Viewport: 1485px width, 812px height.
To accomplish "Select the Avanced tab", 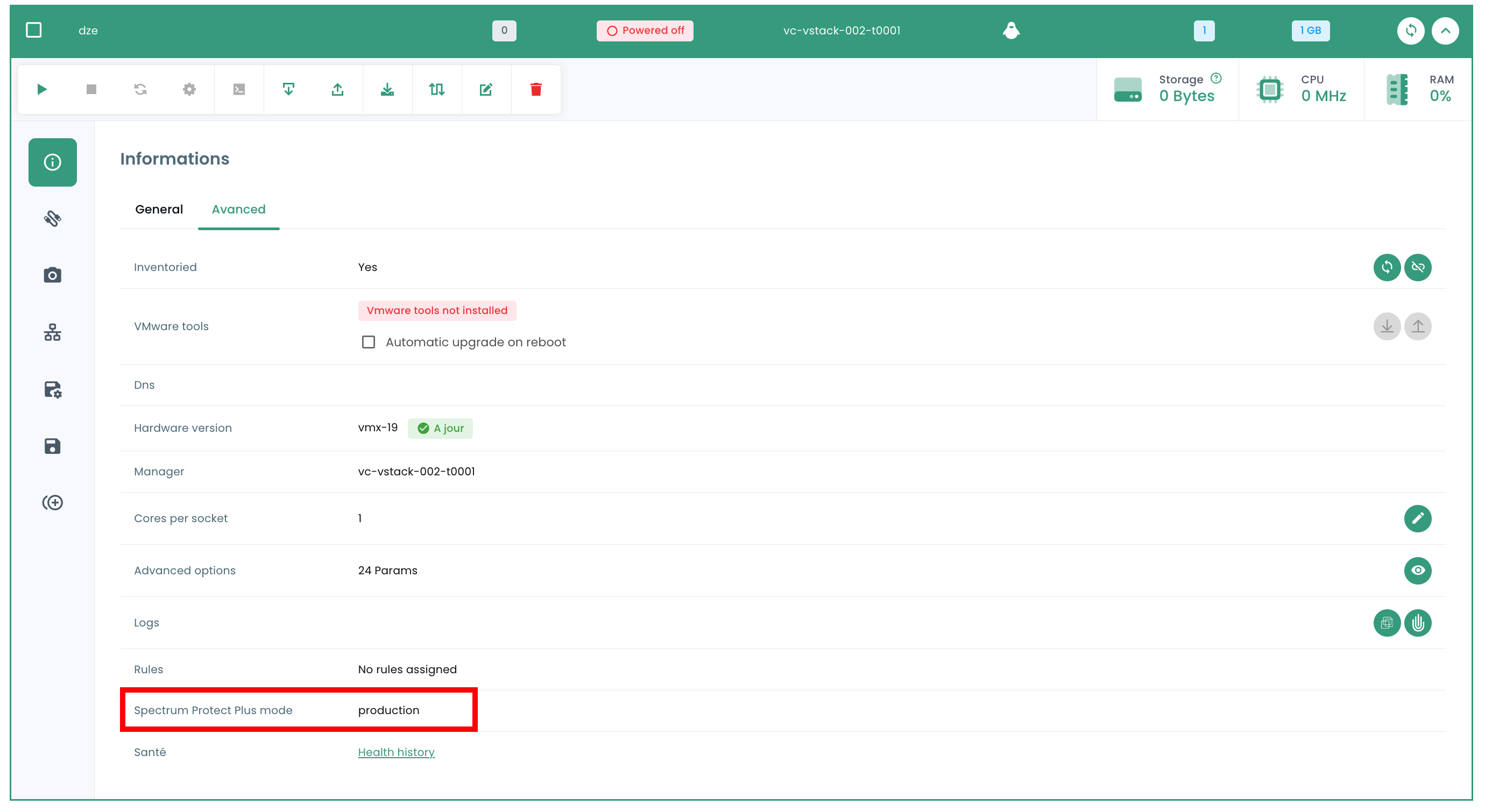I will tap(239, 209).
